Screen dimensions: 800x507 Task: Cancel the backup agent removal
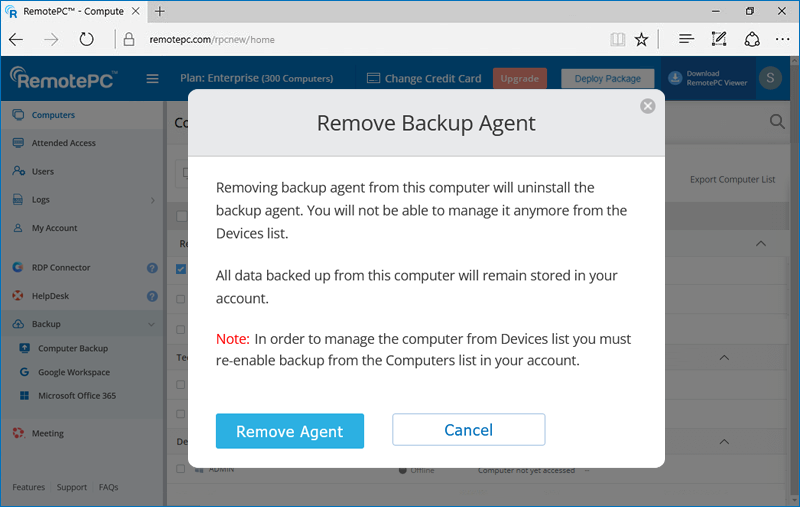[468, 430]
